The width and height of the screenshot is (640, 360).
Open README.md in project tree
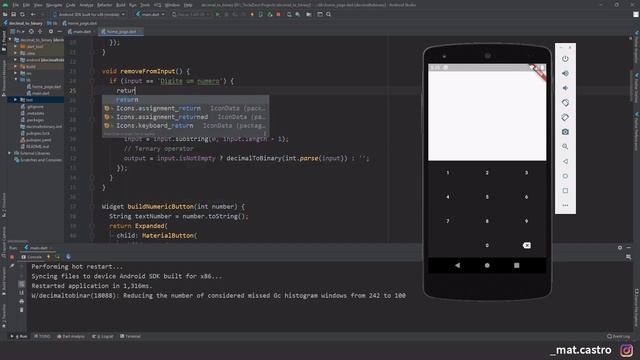35,146
